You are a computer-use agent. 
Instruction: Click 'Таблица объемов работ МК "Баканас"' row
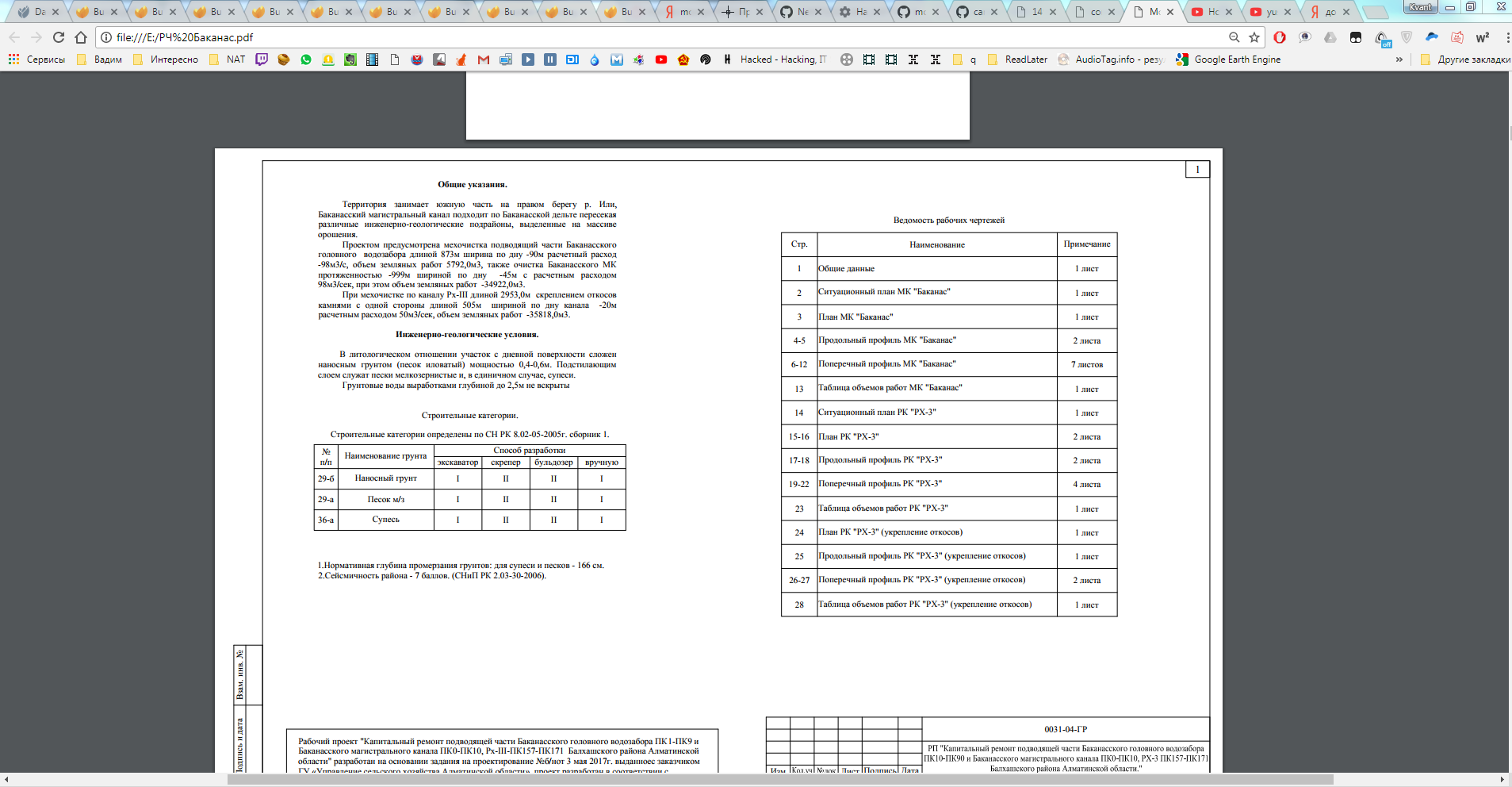click(949, 388)
